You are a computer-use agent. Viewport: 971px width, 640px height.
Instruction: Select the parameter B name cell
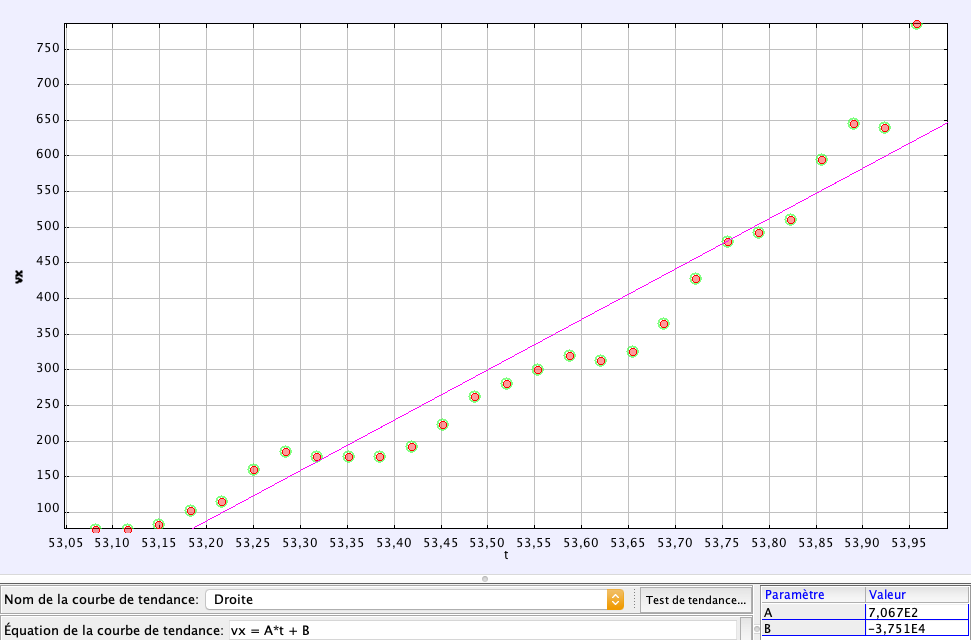pyautogui.click(x=812, y=630)
